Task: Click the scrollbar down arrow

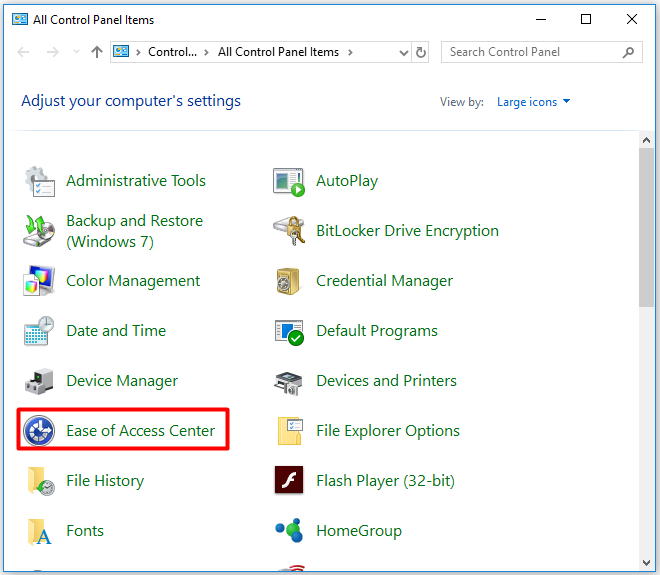Action: [x=647, y=563]
